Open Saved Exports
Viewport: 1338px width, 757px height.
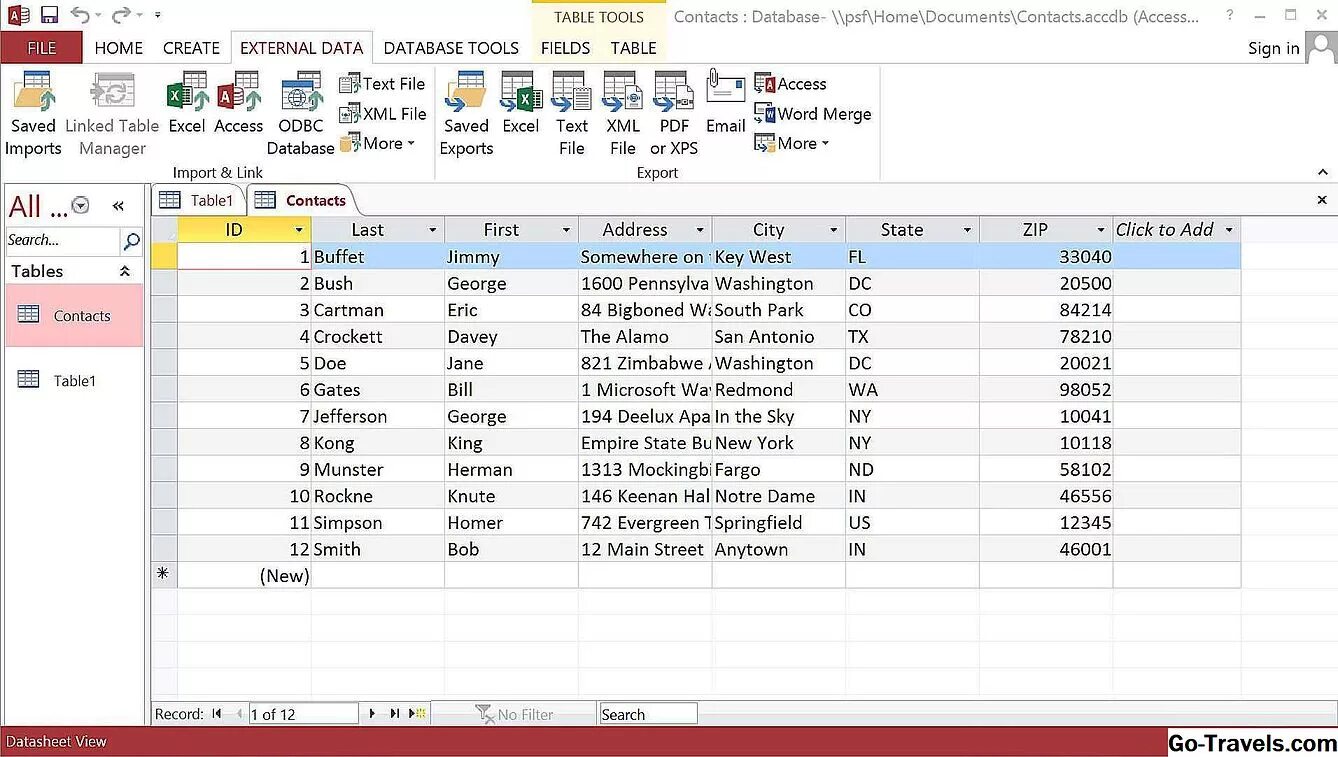tap(466, 115)
